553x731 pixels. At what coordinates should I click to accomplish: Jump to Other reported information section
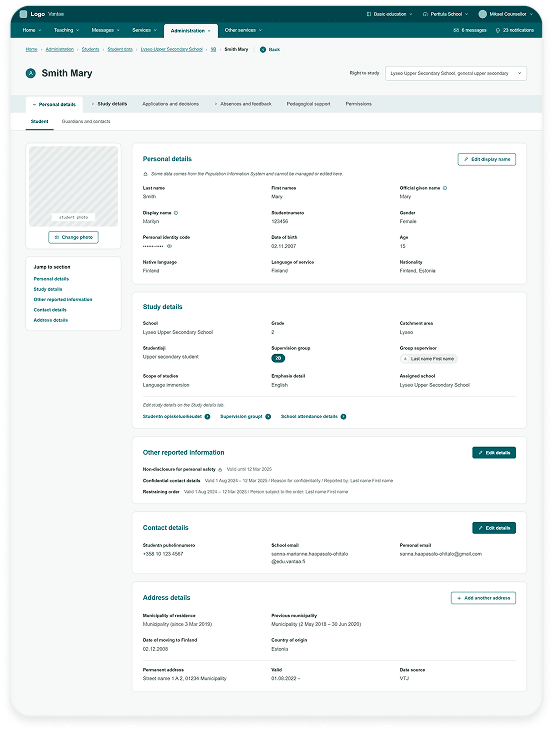[x=63, y=300]
